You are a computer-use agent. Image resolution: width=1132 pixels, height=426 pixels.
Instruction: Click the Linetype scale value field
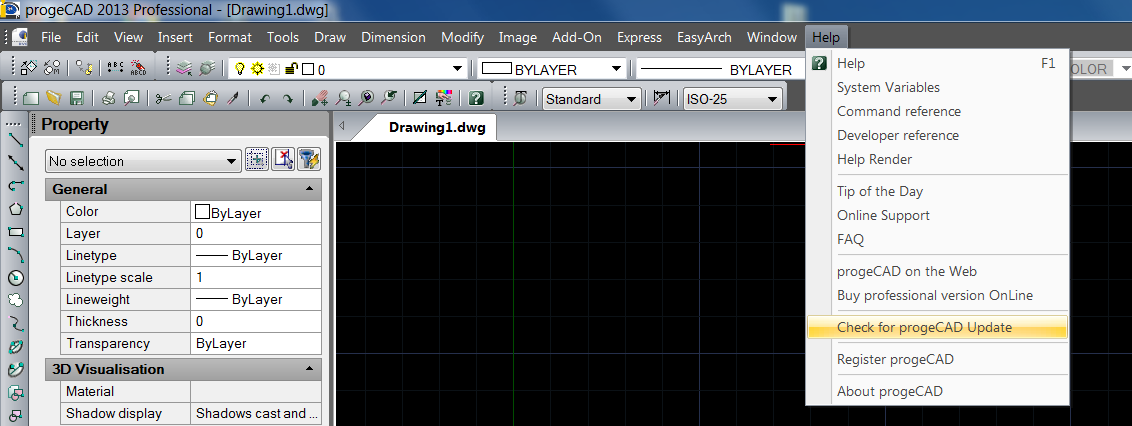click(x=256, y=277)
